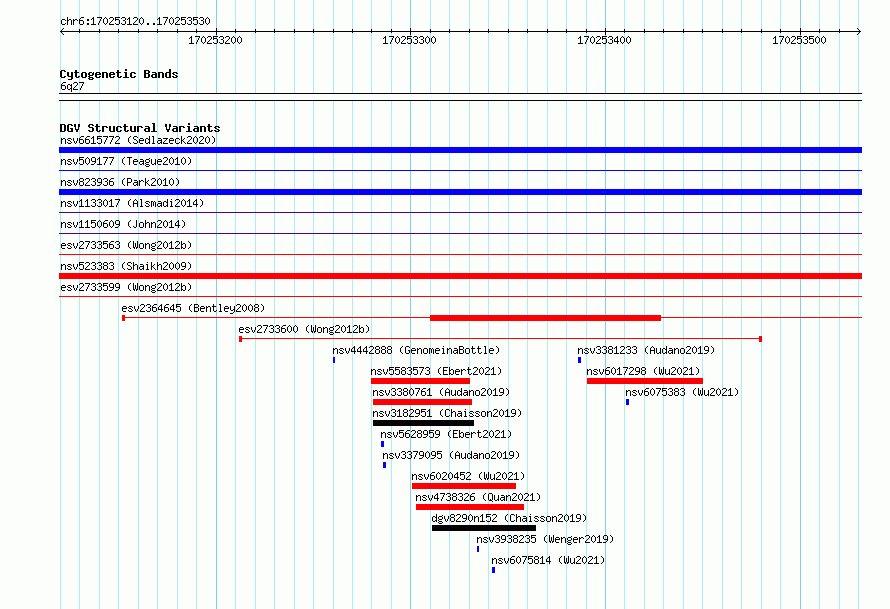Select nsv3379095 (Audano2019) label

point(451,455)
